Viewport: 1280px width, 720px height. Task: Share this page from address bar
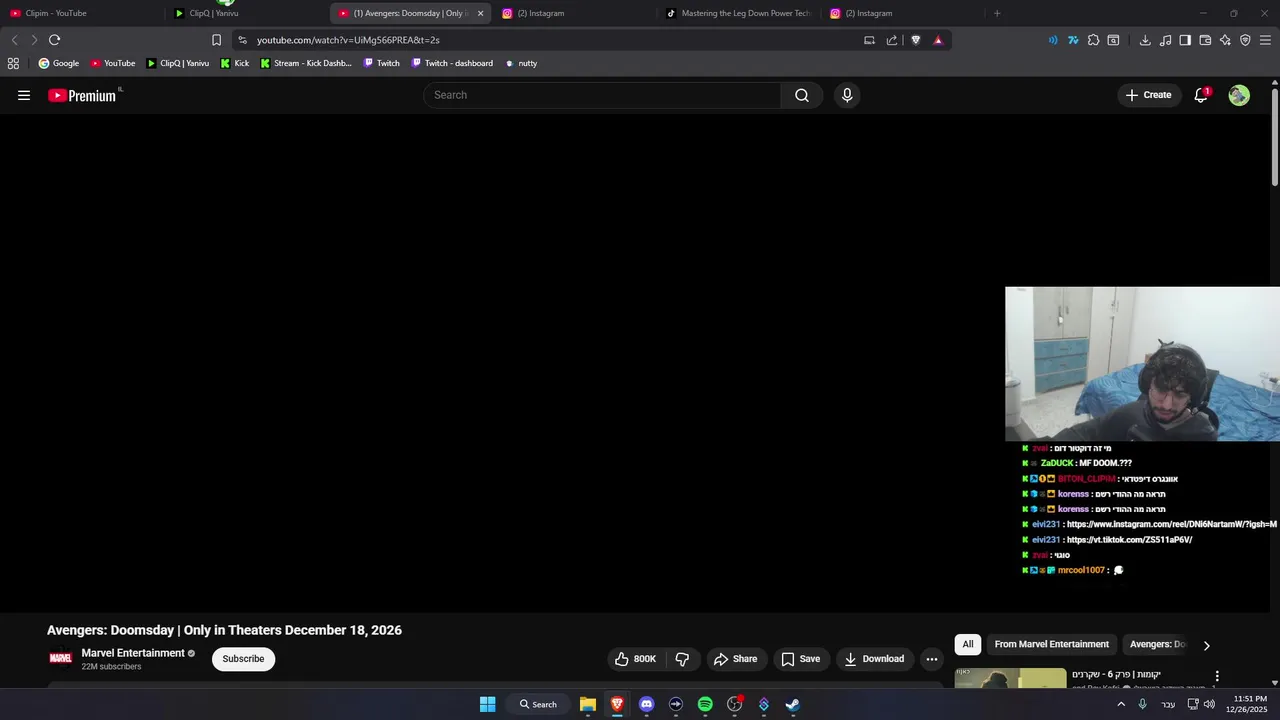[892, 40]
